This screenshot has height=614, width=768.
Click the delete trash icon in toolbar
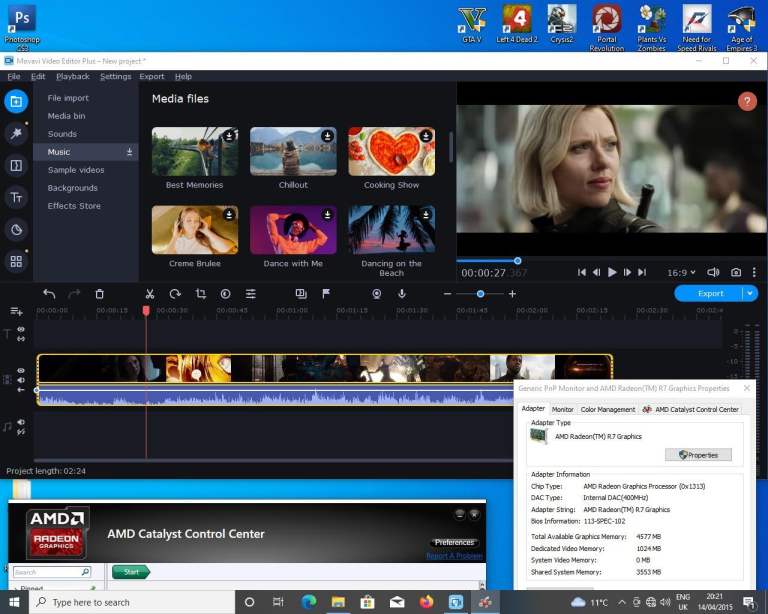[99, 294]
